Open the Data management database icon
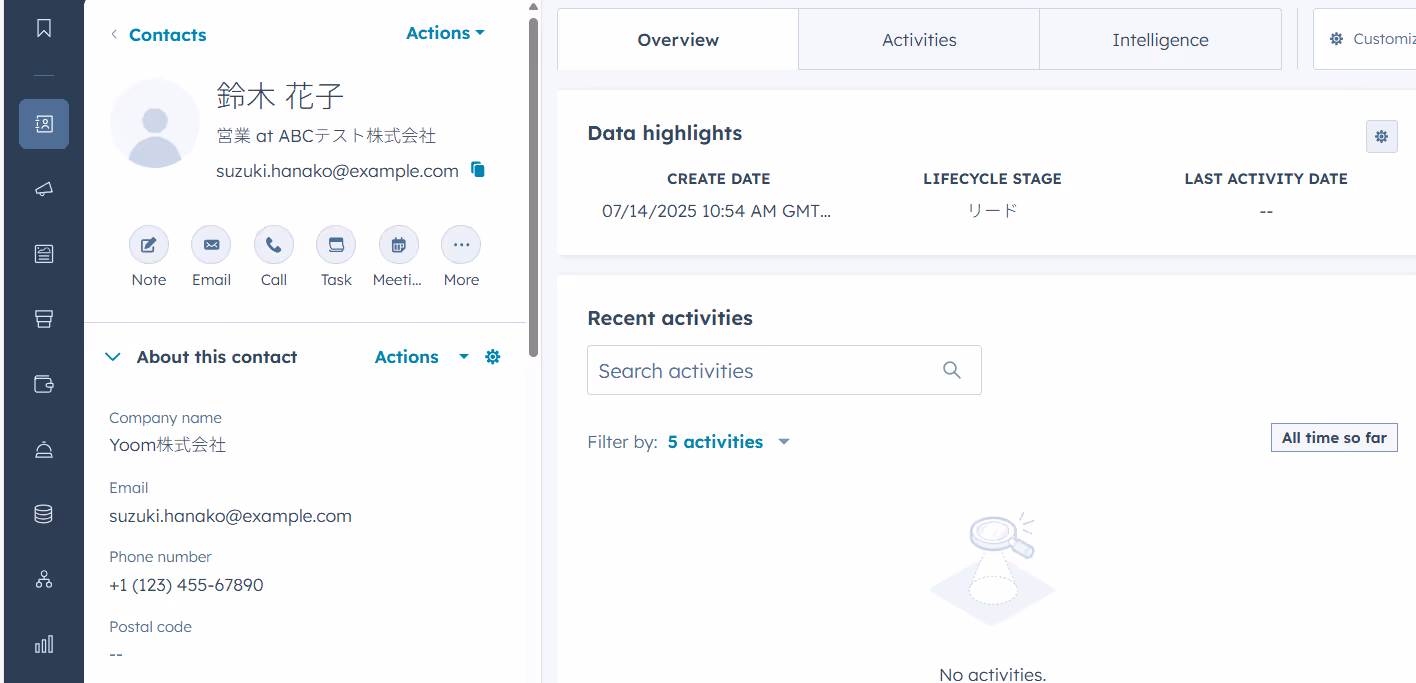 point(44,514)
